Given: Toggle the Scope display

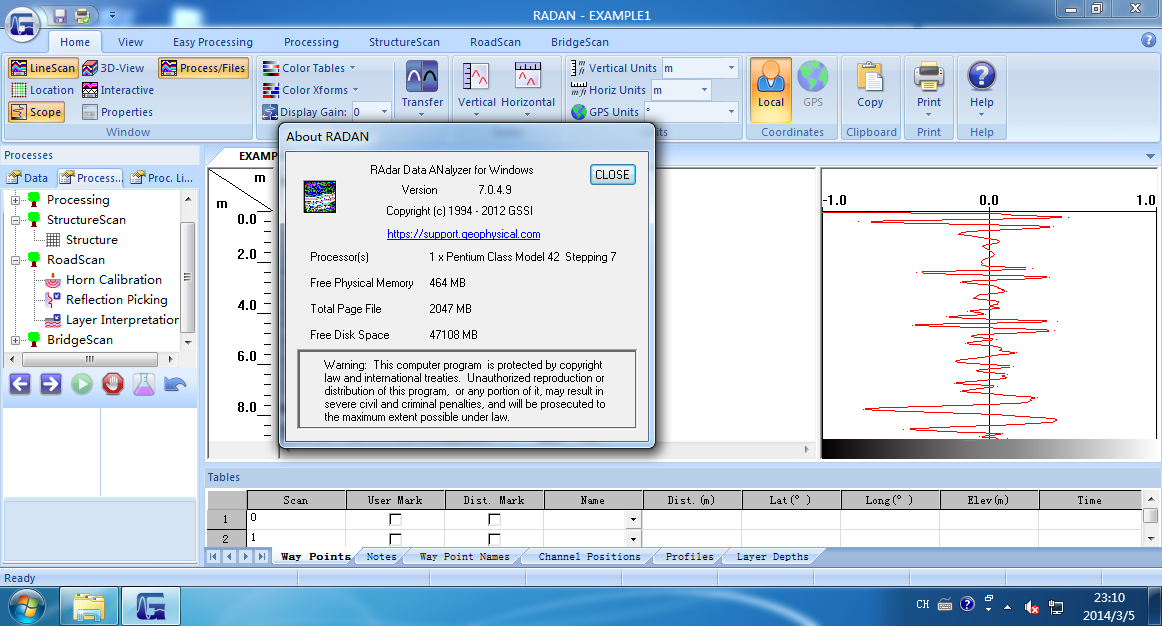Looking at the screenshot, I should [36, 112].
